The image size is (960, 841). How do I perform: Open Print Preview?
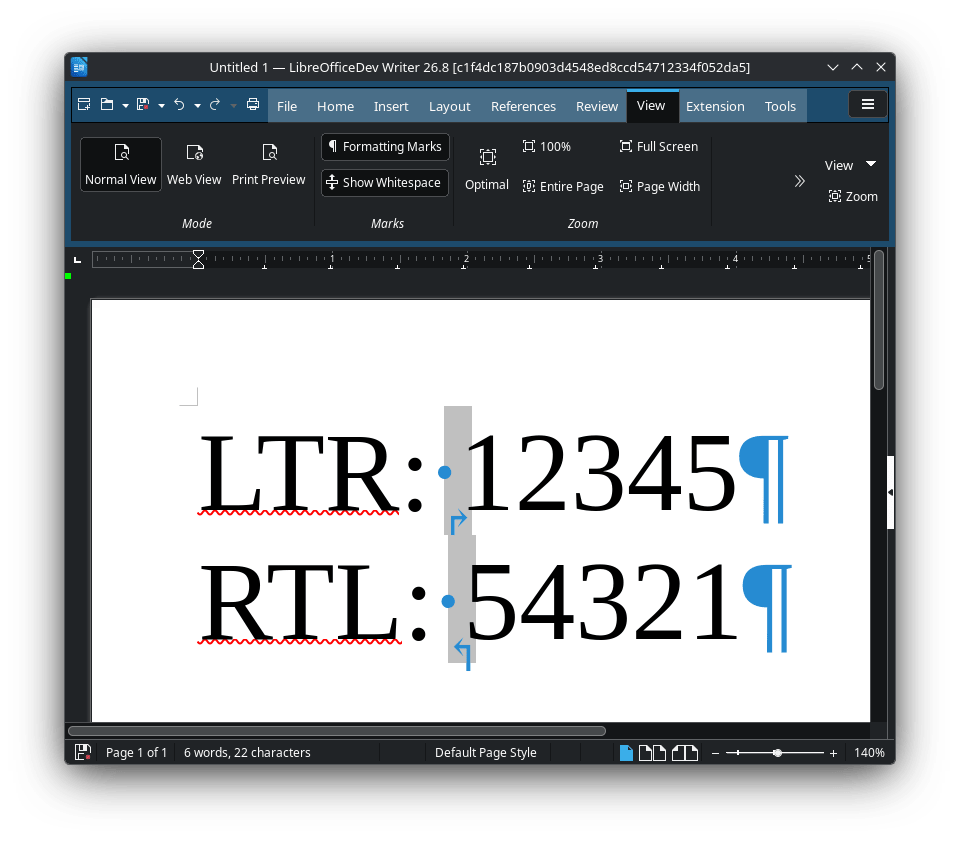pyautogui.click(x=269, y=165)
